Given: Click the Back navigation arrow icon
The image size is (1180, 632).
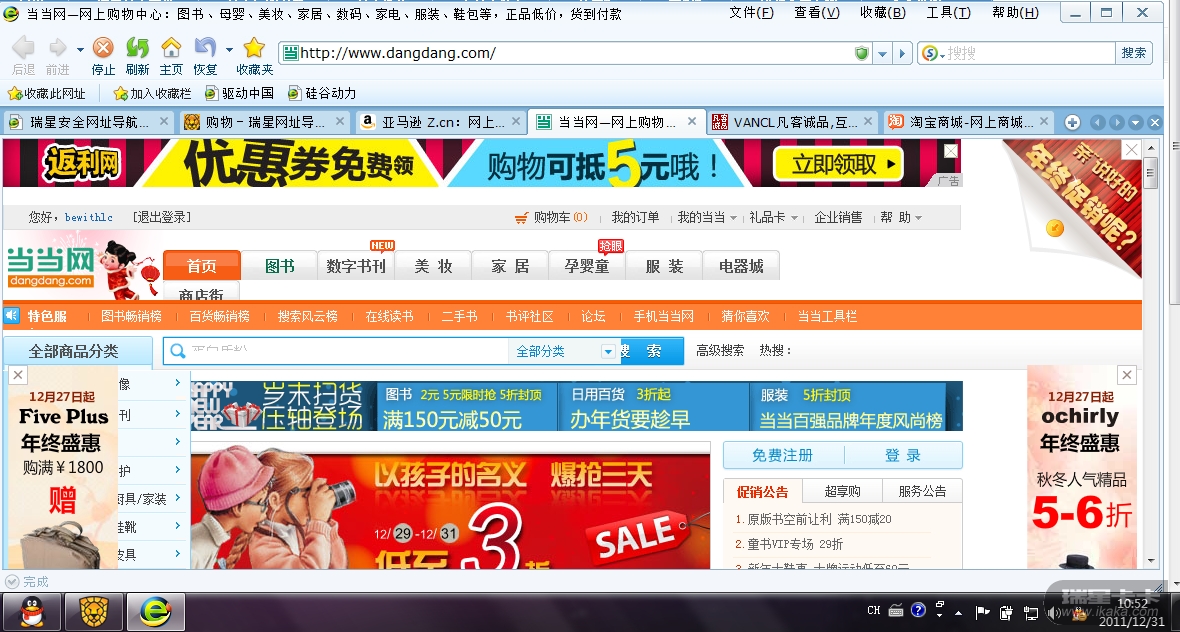Looking at the screenshot, I should (23, 48).
